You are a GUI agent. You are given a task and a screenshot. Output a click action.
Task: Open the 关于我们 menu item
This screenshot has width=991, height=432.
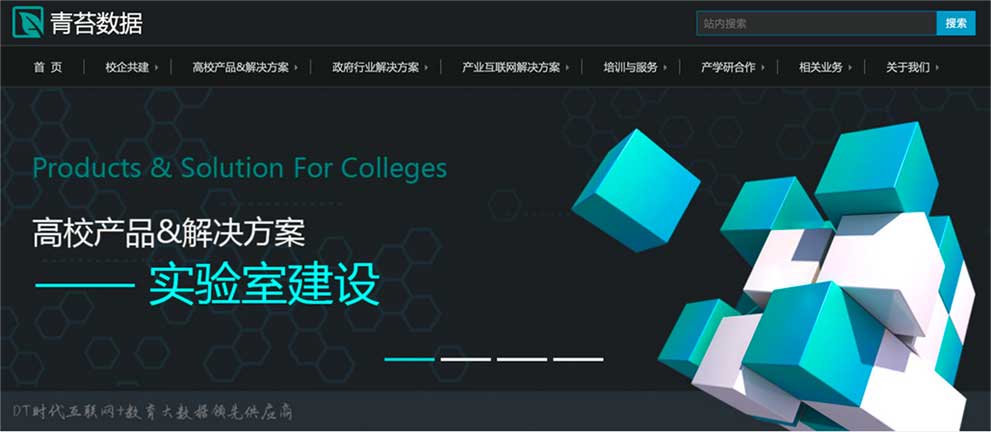click(908, 67)
